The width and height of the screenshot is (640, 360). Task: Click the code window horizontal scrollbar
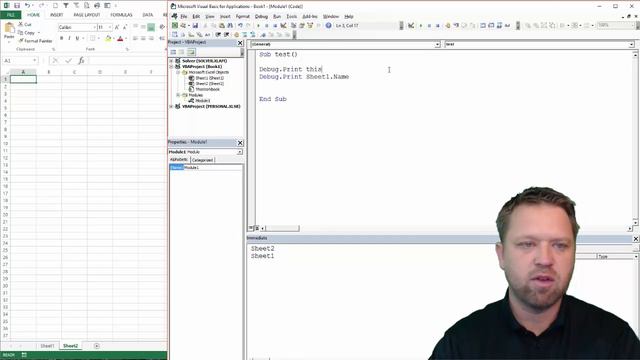tap(282, 228)
